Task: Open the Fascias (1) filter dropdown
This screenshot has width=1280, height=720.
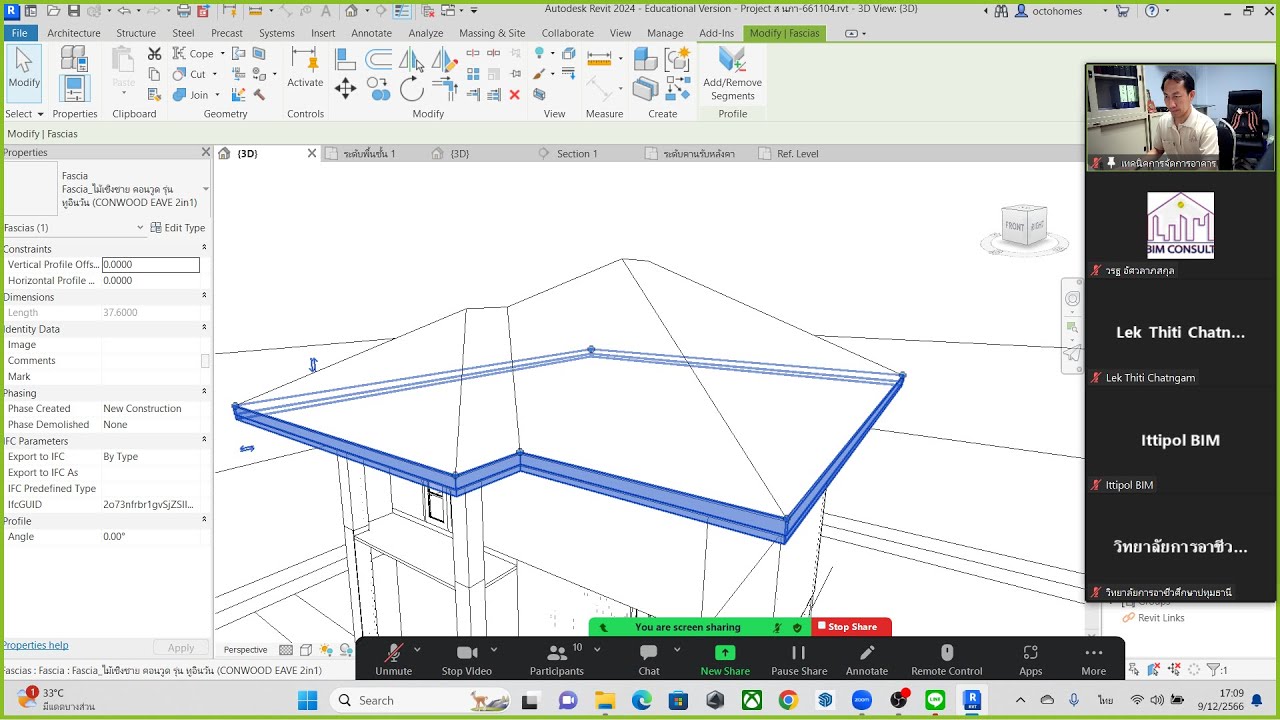Action: (x=140, y=228)
